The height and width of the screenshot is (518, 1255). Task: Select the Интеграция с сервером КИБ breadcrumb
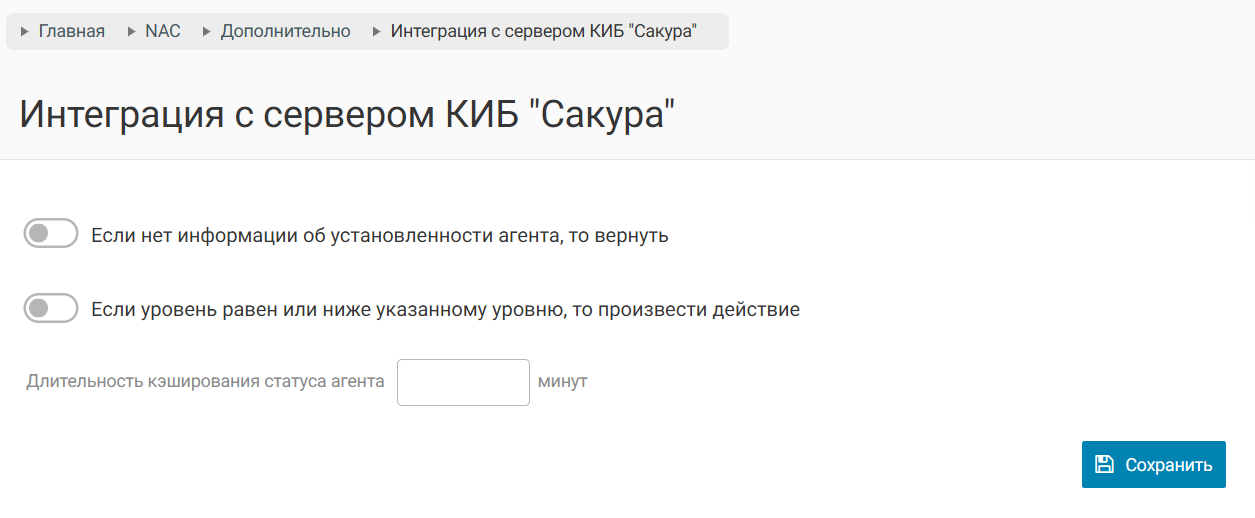tap(543, 32)
